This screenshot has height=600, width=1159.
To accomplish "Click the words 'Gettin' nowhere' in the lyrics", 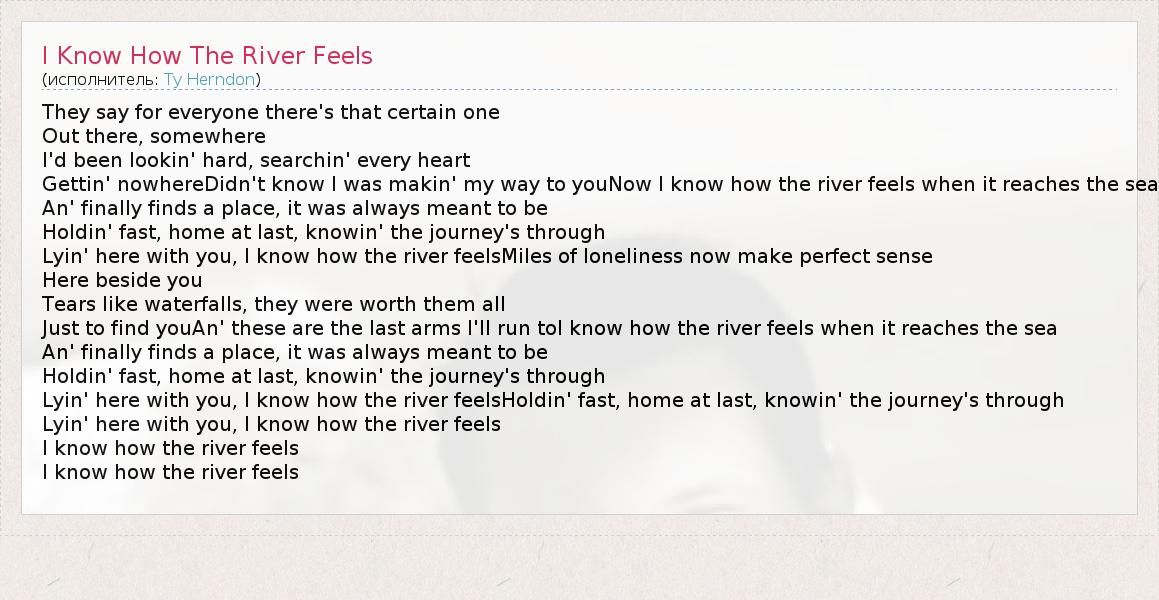I will point(122,184).
